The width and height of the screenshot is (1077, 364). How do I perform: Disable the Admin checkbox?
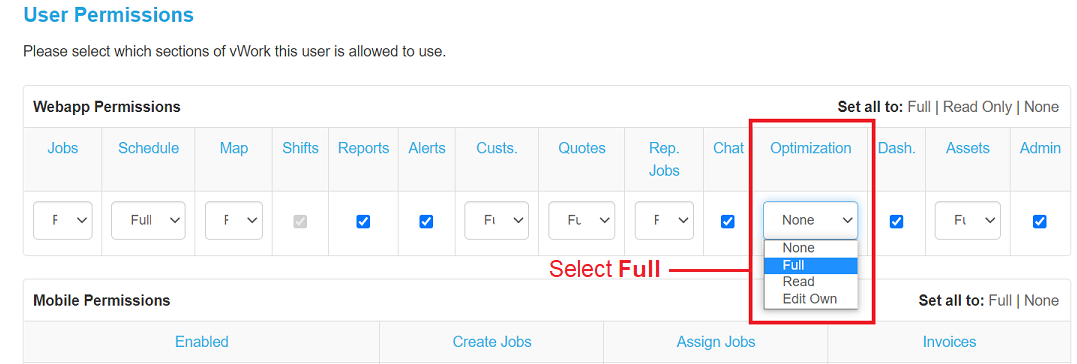(x=1039, y=221)
